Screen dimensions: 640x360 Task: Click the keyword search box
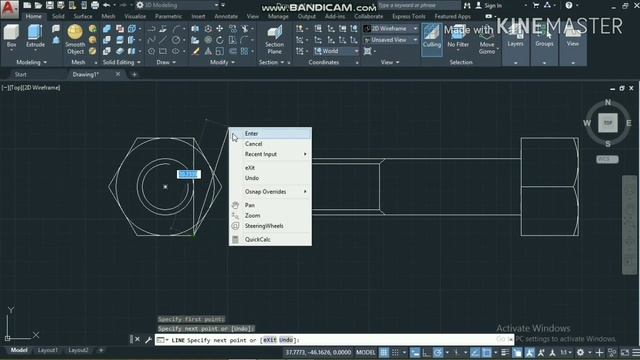pyautogui.click(x=420, y=5)
